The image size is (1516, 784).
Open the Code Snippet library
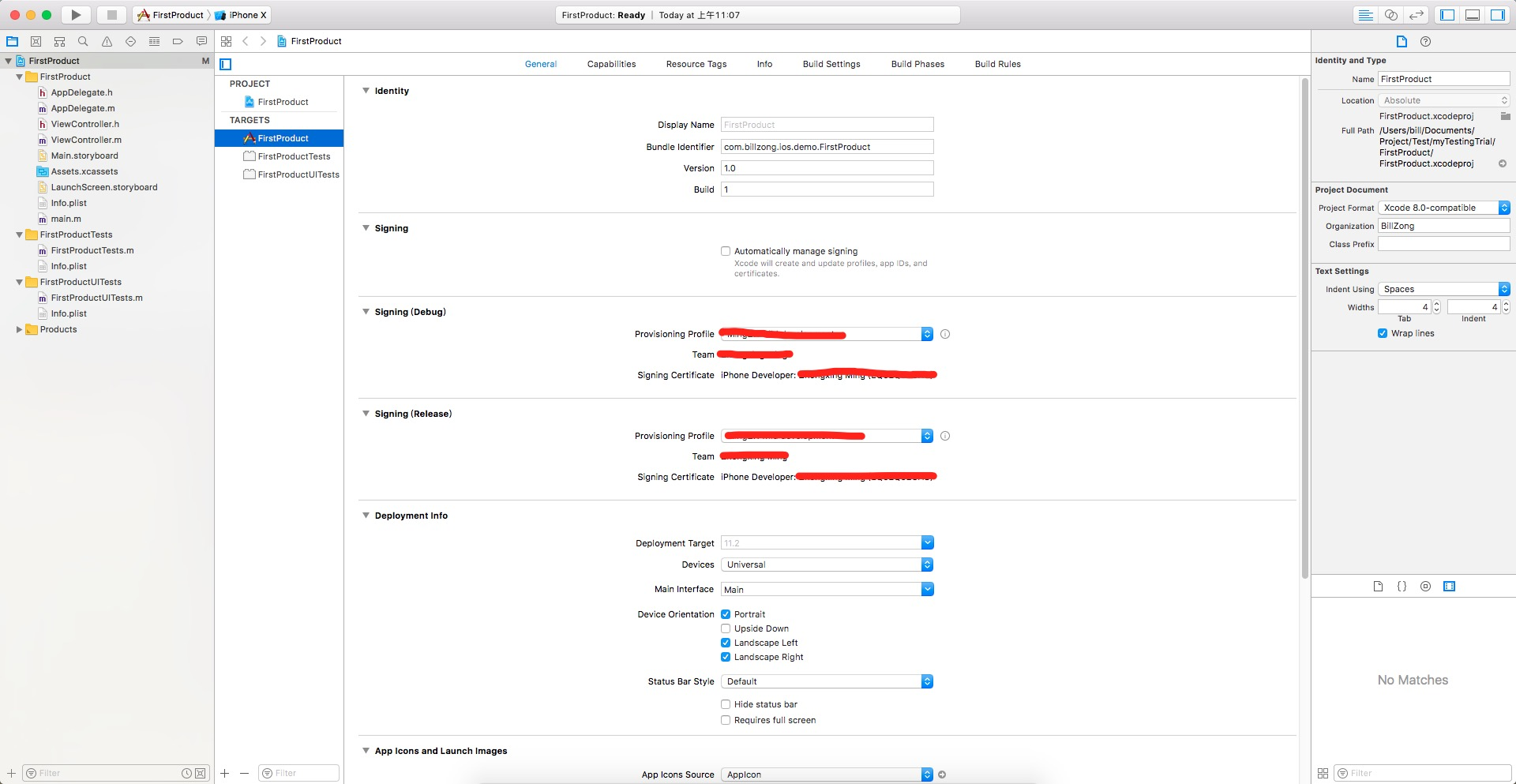(1402, 587)
